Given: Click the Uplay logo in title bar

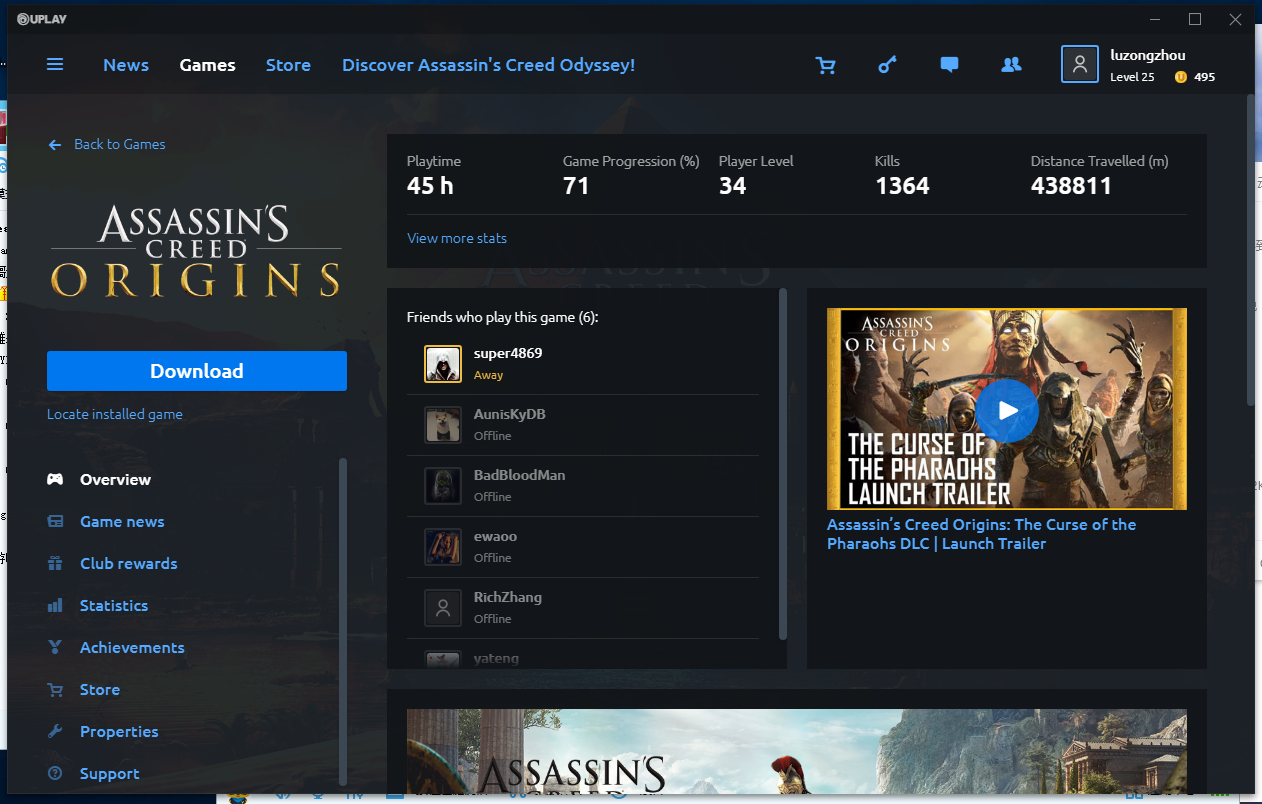Looking at the screenshot, I should [x=42, y=19].
